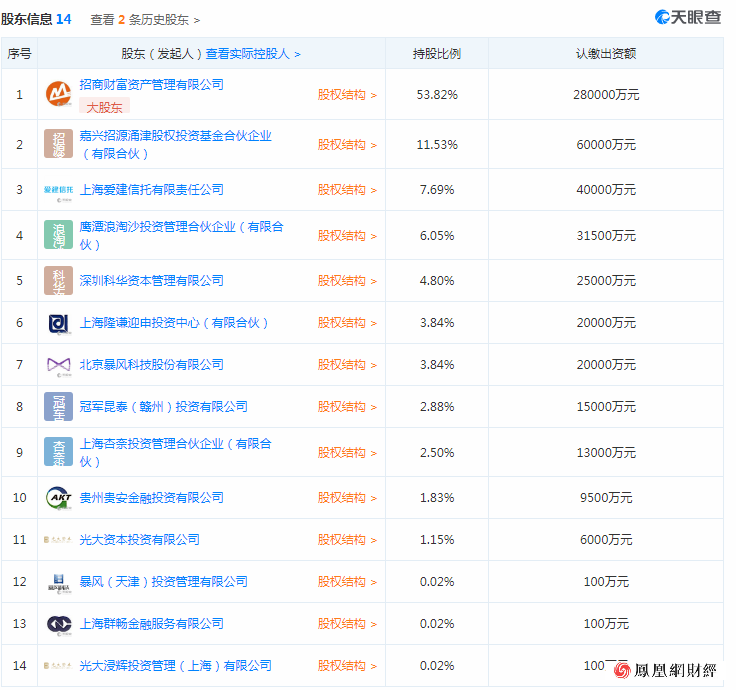Open 上海隆谦迎申投资中心 link
Screen dimensions: 736x690
pyautogui.click(x=174, y=323)
